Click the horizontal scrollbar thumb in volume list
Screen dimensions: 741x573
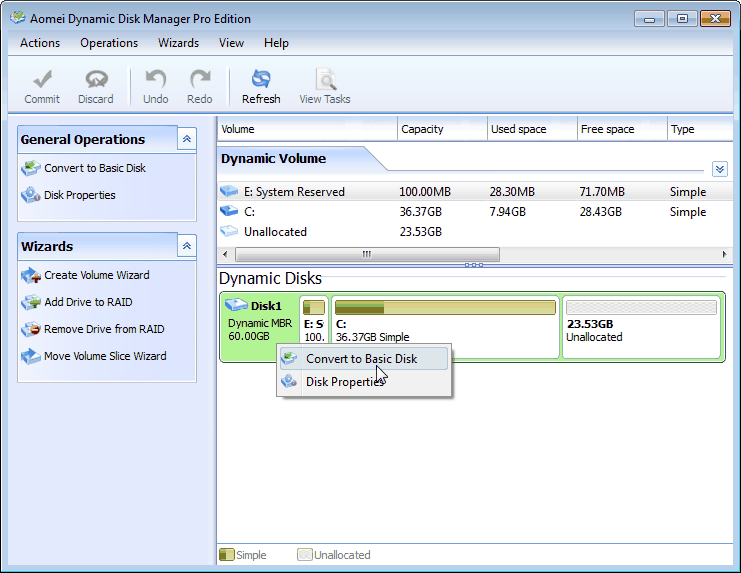tap(367, 254)
